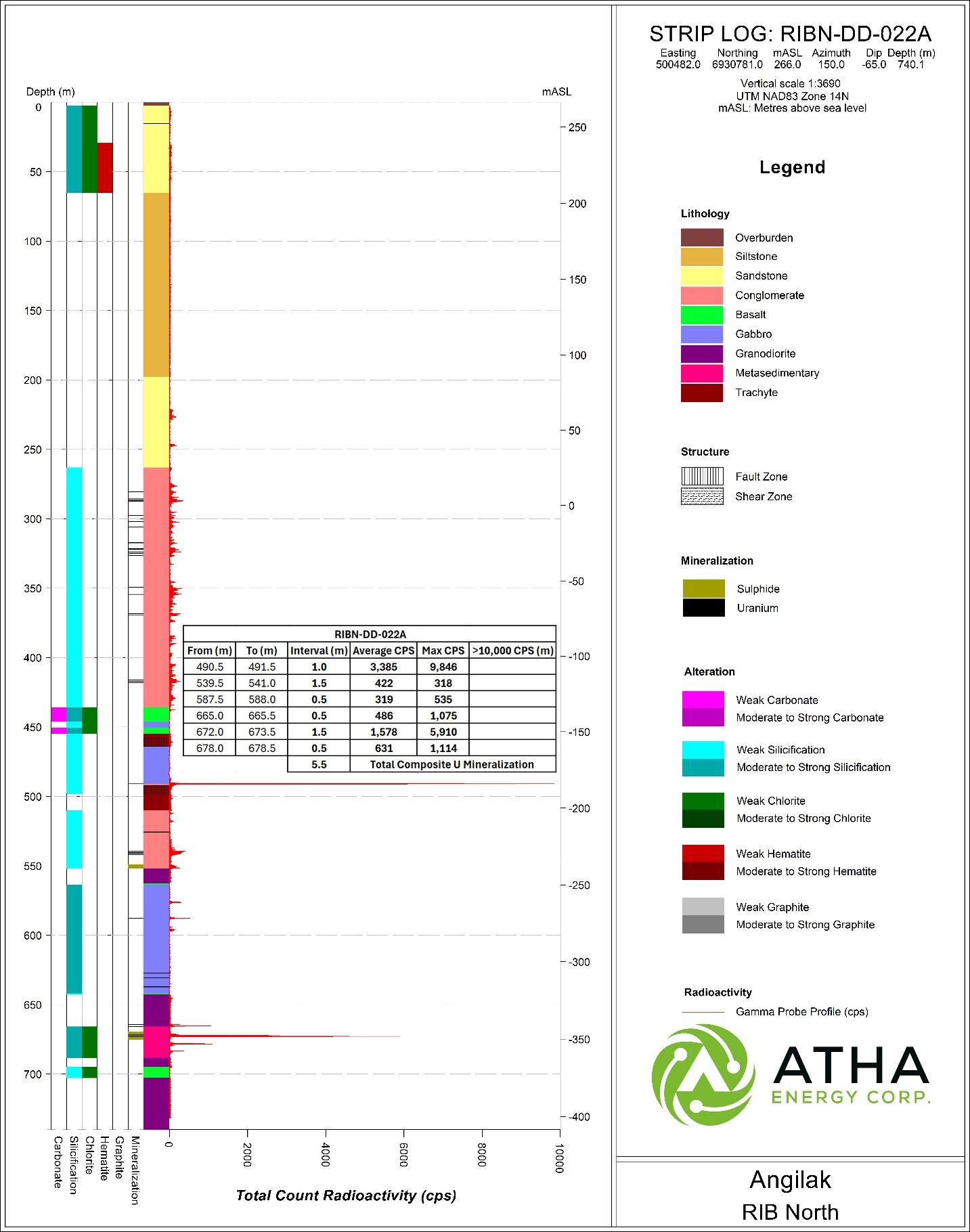The image size is (970, 1232).
Task: Click the 'UTM NAD83 Zone 14N' text
Action: pyautogui.click(x=792, y=96)
